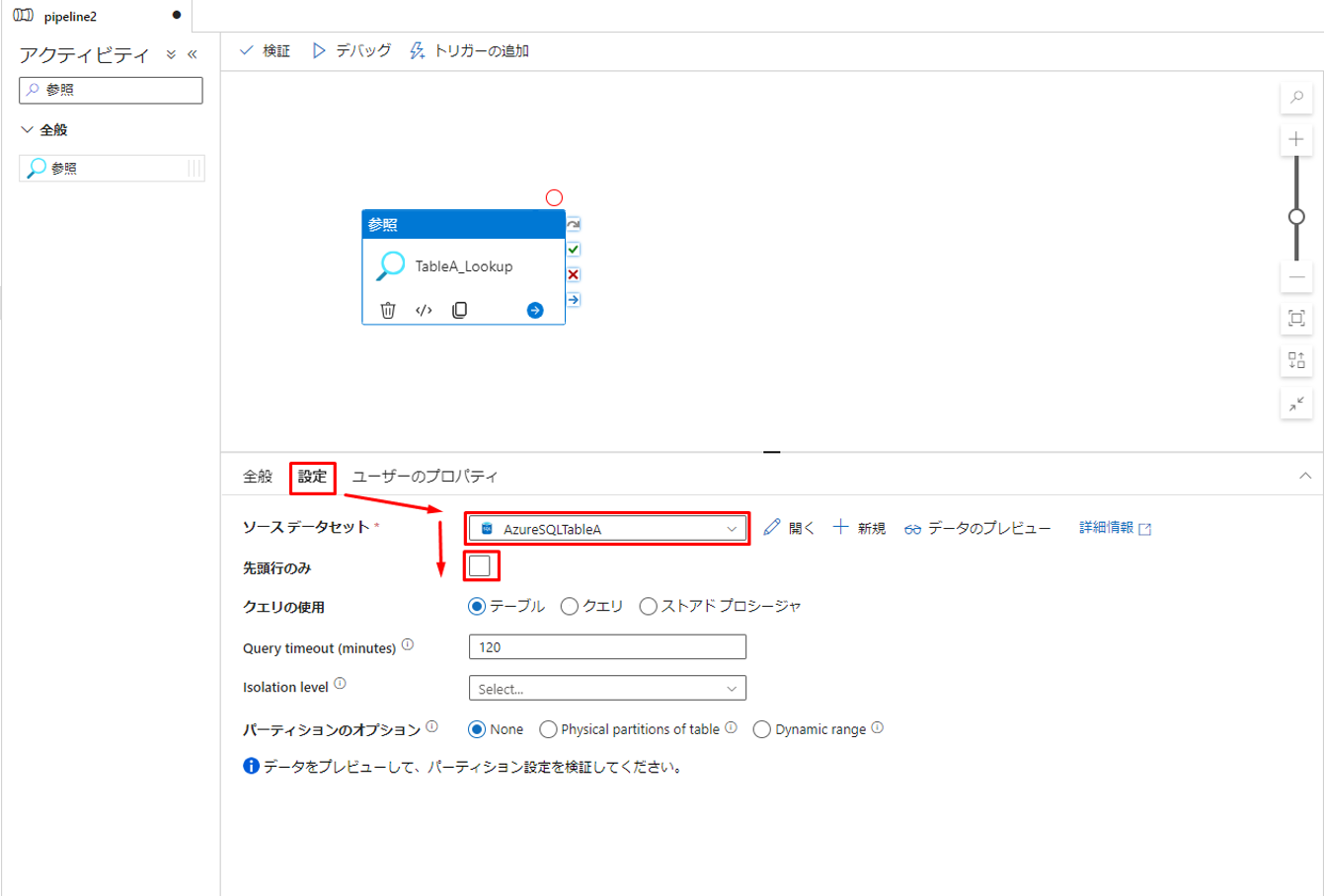Image resolution: width=1324 pixels, height=896 pixels.
Task: Switch to the 全般 properties tab
Action: [x=258, y=476]
